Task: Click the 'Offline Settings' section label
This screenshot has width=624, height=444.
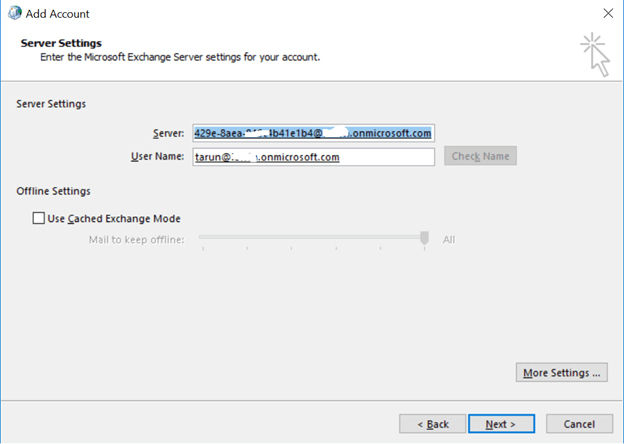Action: (53, 191)
